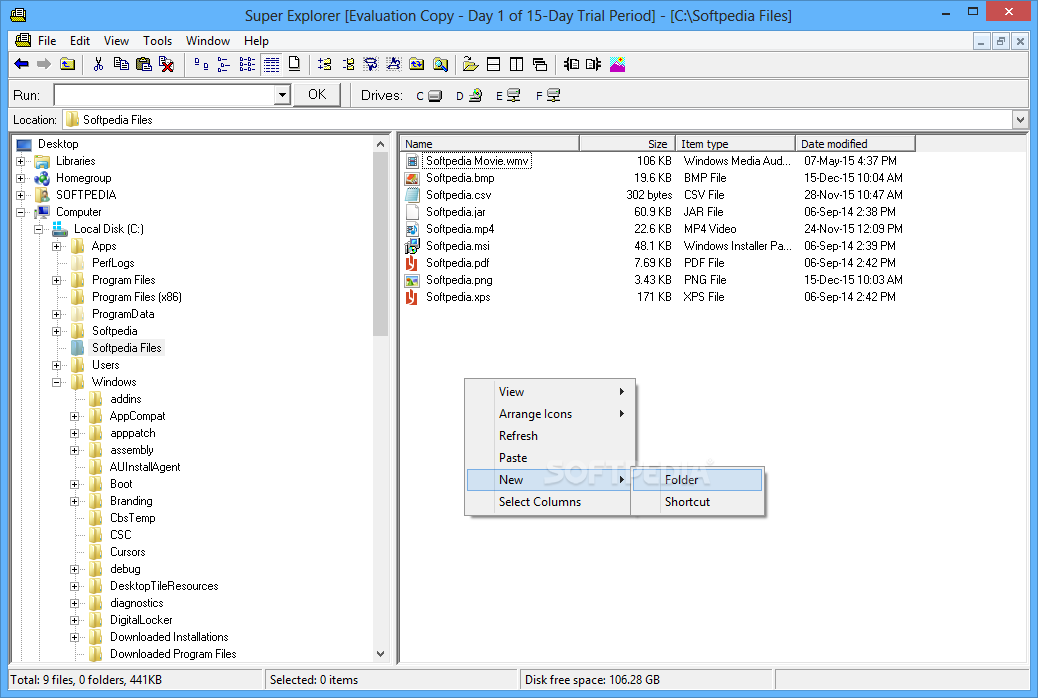Select Softpedia Files folder in tree
This screenshot has height=698, width=1038.
point(126,348)
